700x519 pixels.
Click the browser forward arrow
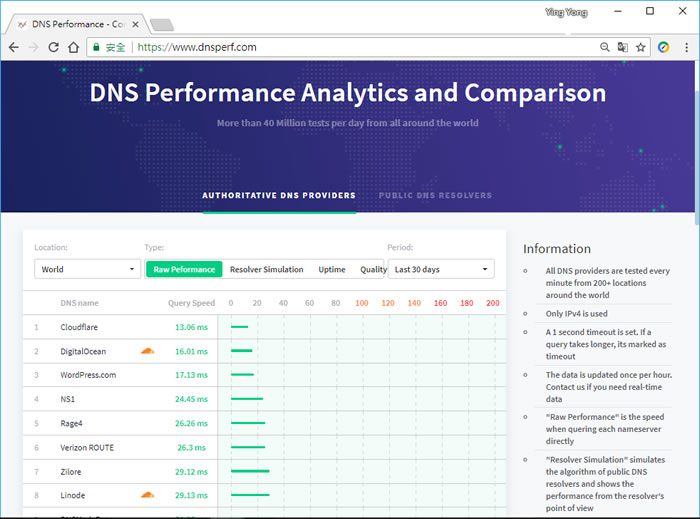tap(33, 47)
